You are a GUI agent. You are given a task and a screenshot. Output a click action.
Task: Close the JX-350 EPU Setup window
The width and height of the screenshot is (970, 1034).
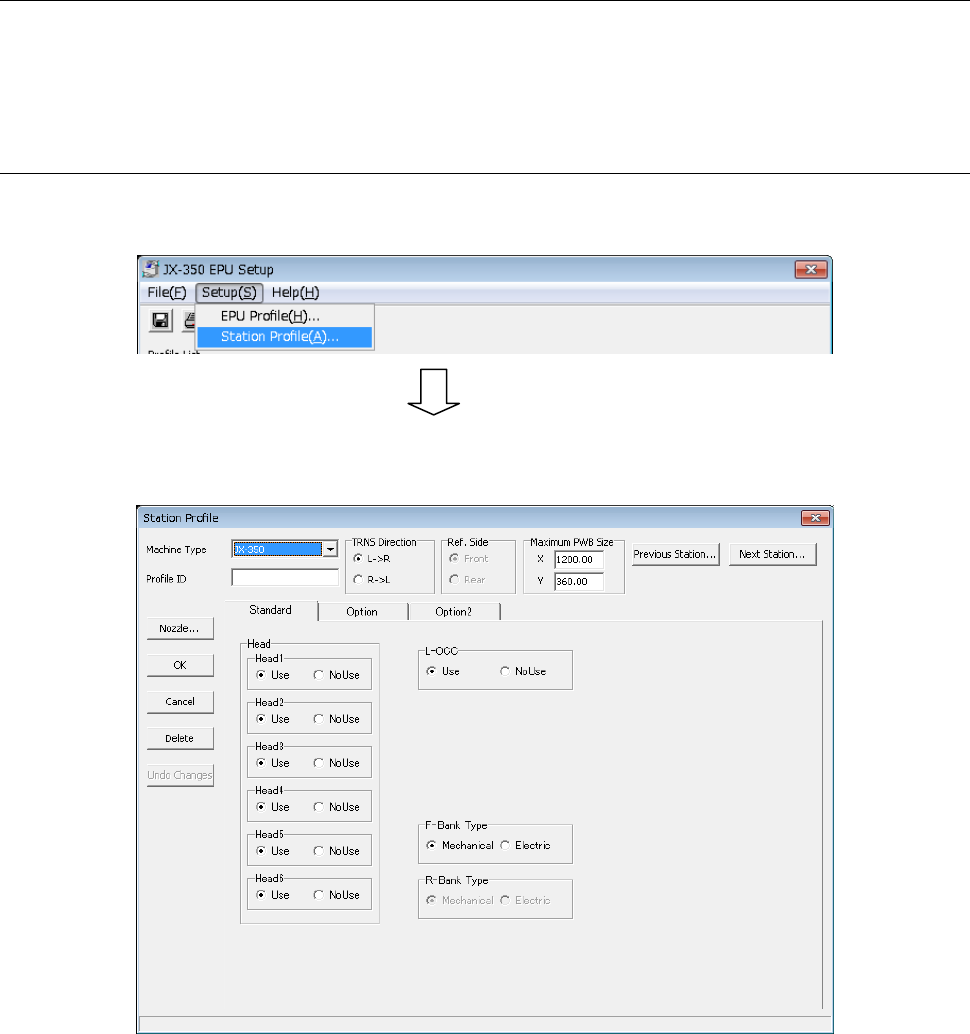(x=810, y=269)
